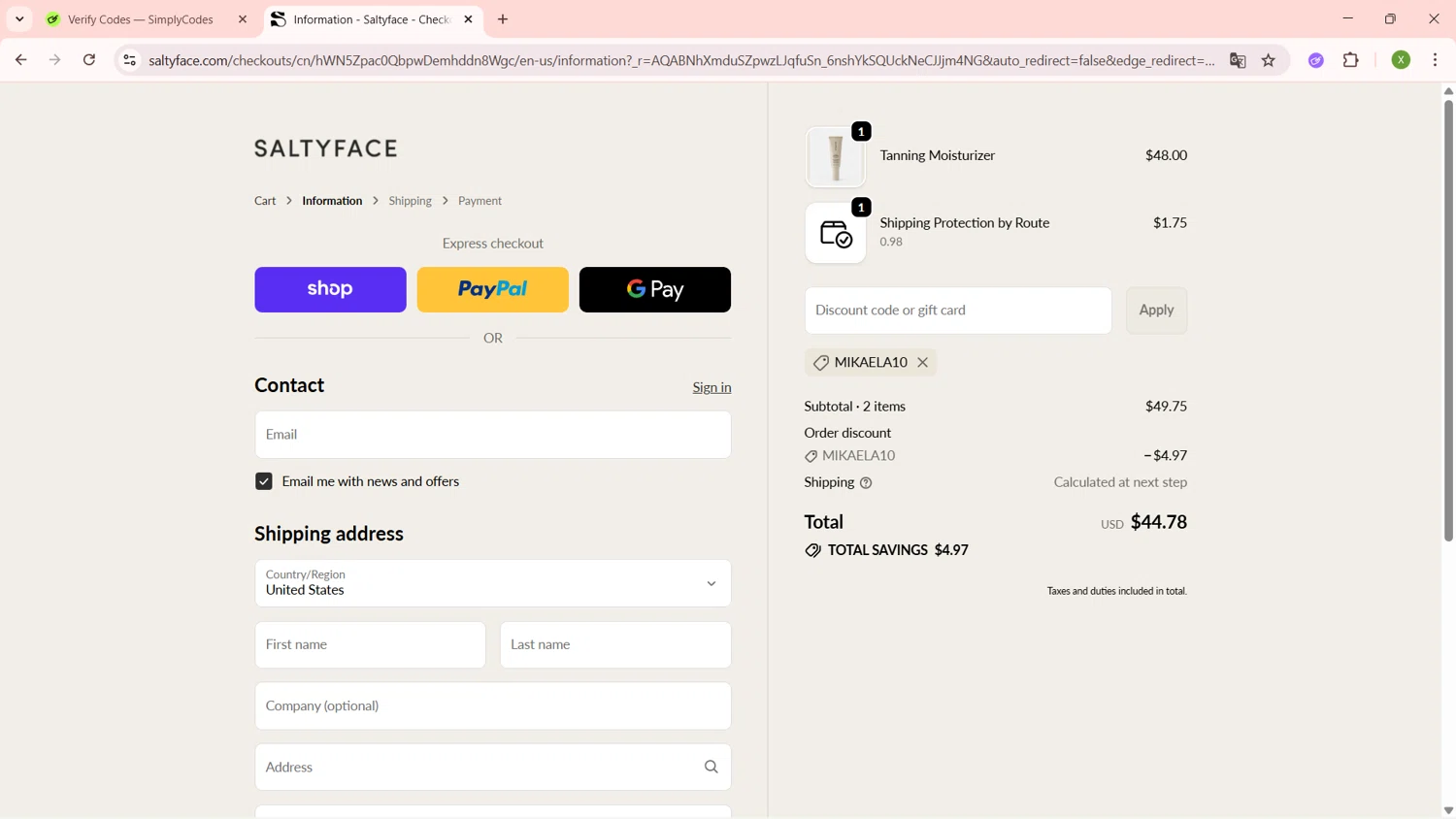Click the Shipping Protection by Route icon

(835, 233)
